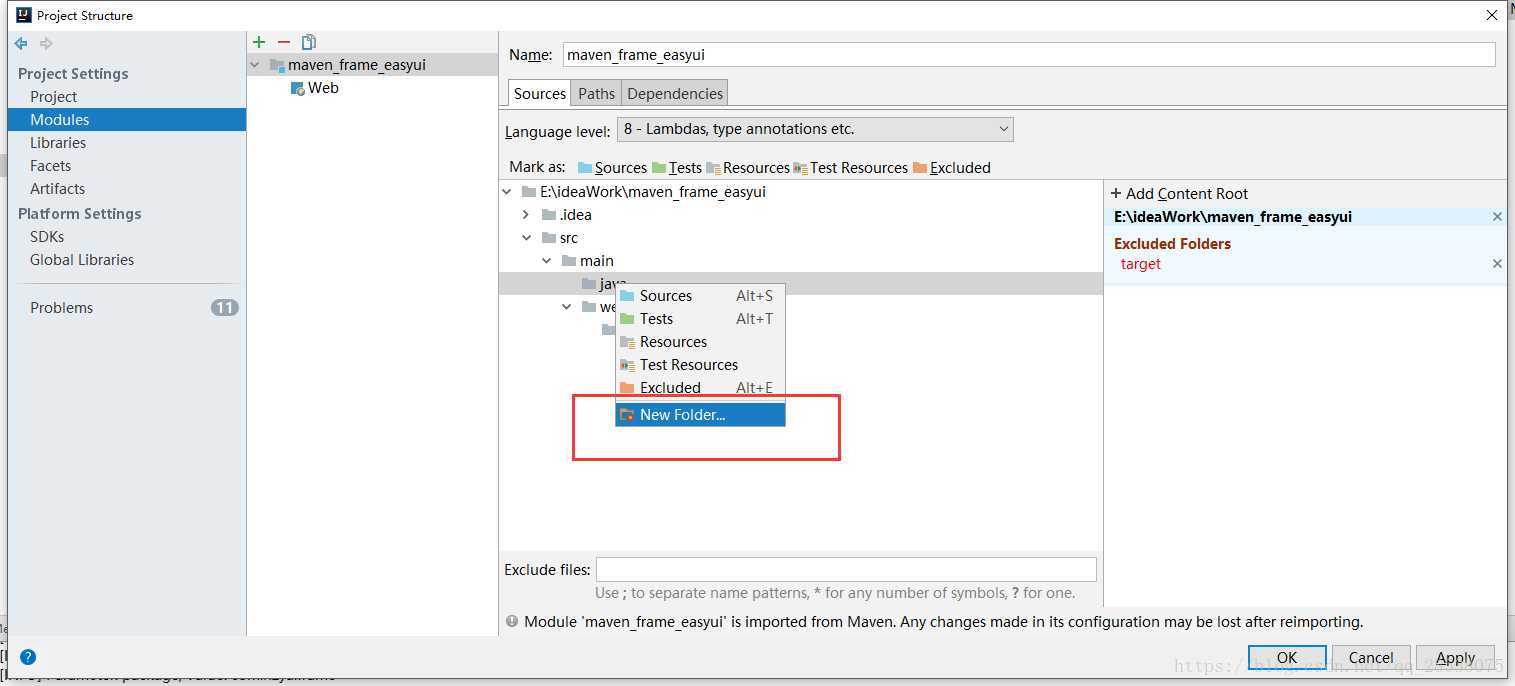Screen dimensions: 1515x686
Task: Click the IntelliJ icon in the dialog title bar
Action: [x=24, y=15]
